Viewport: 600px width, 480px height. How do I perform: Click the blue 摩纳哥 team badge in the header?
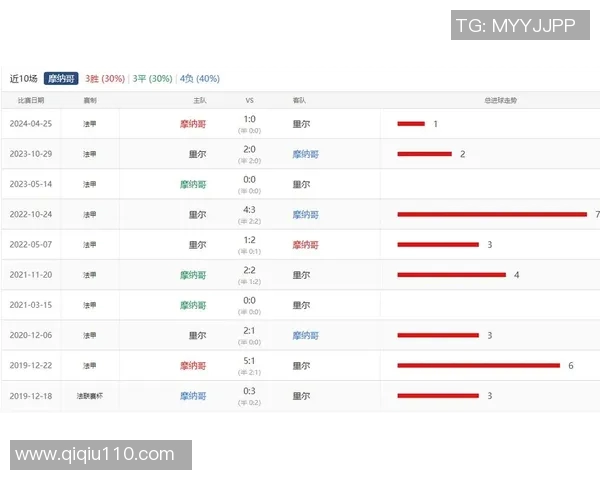61,78
